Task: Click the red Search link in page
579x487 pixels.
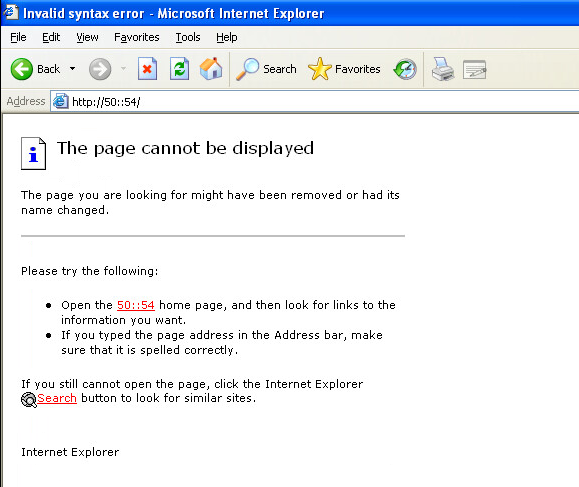Action: (x=57, y=398)
